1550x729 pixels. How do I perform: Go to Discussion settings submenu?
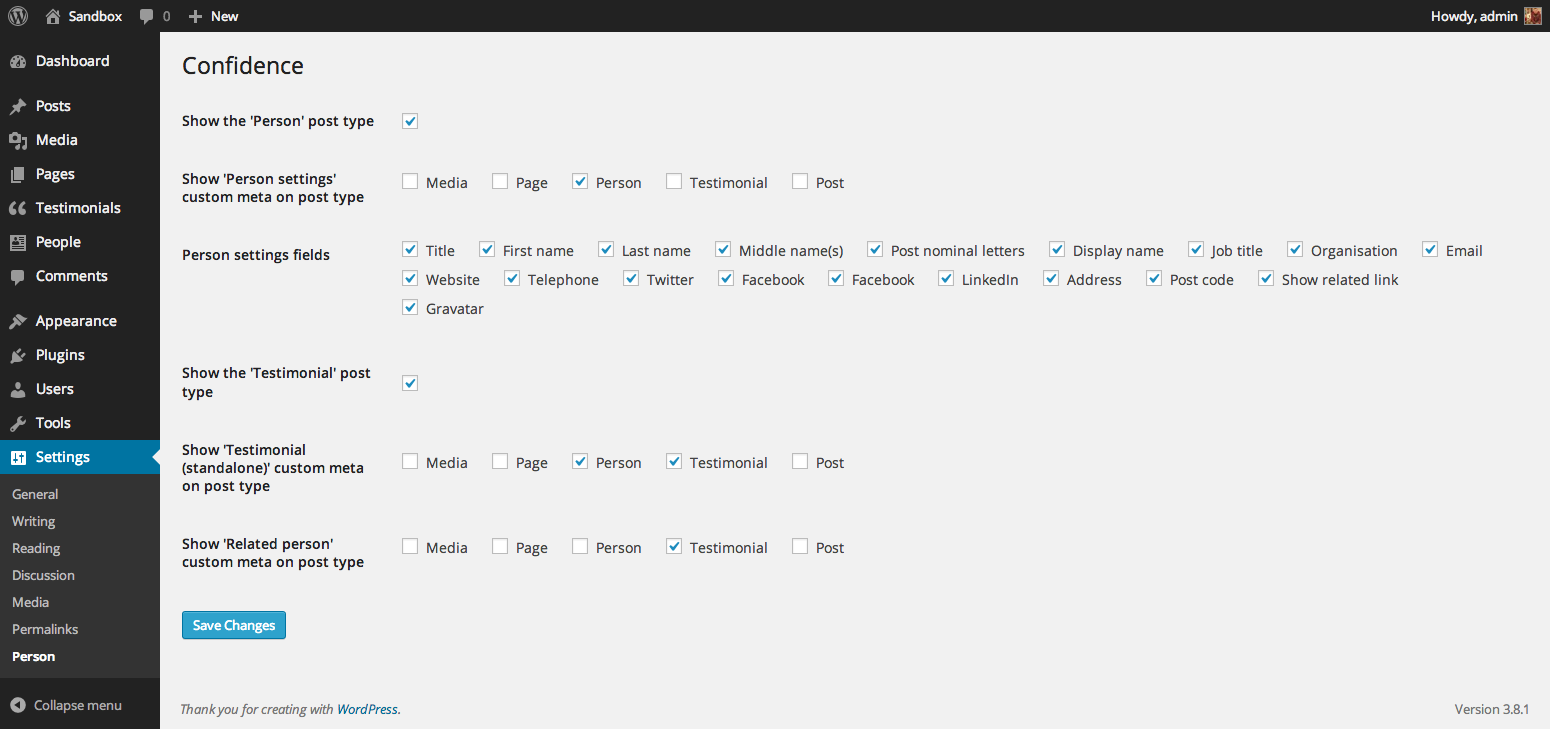click(43, 575)
